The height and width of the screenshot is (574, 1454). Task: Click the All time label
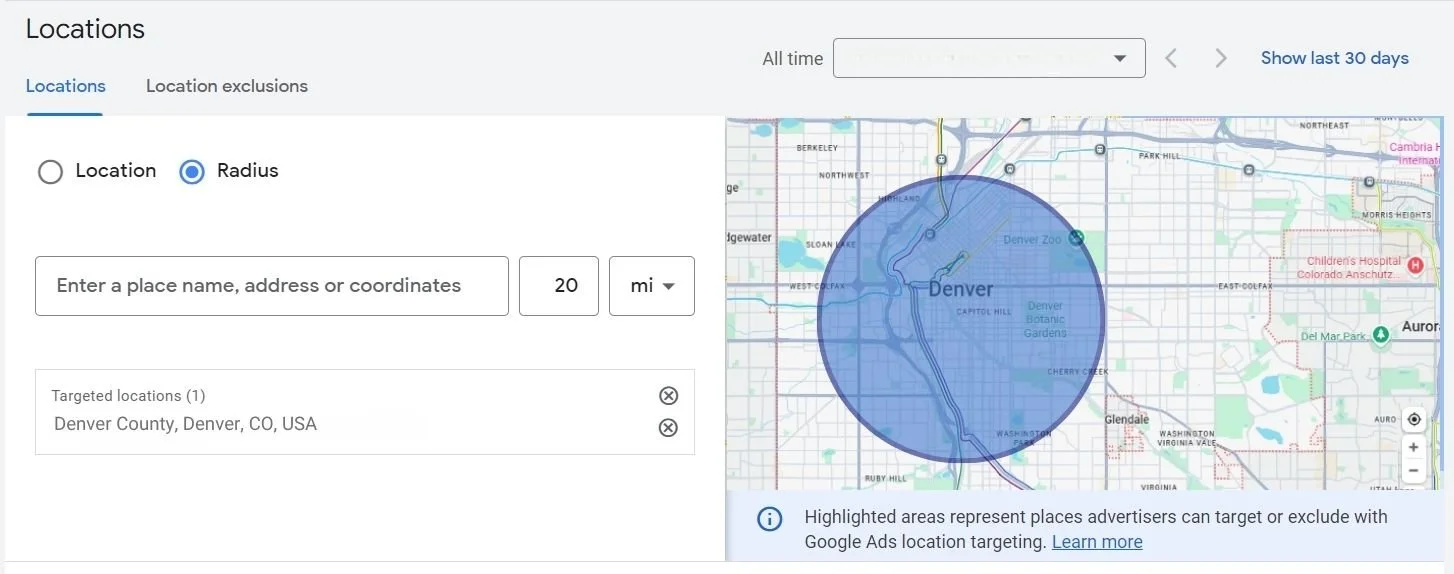pyautogui.click(x=793, y=59)
